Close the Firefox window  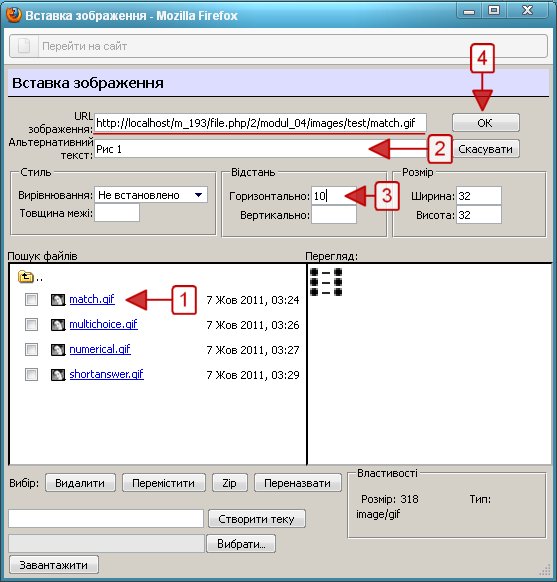[527, 11]
